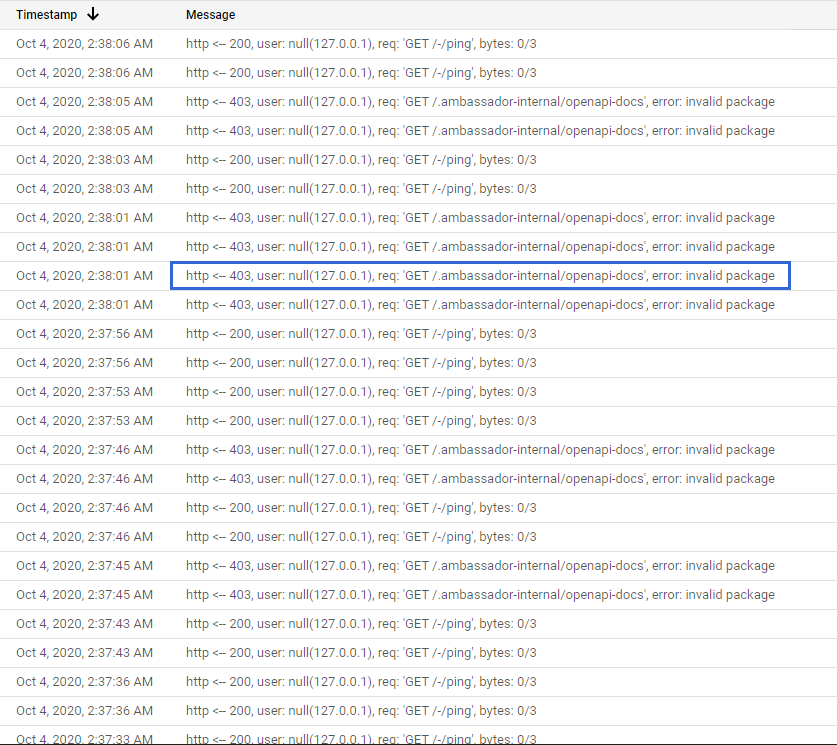This screenshot has height=745, width=837.
Task: Open the lower 2:37:46 AM ping message
Action: tap(361, 537)
